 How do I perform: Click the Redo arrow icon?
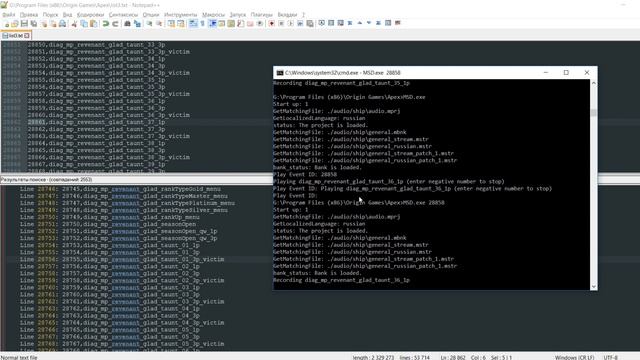coord(115,24)
